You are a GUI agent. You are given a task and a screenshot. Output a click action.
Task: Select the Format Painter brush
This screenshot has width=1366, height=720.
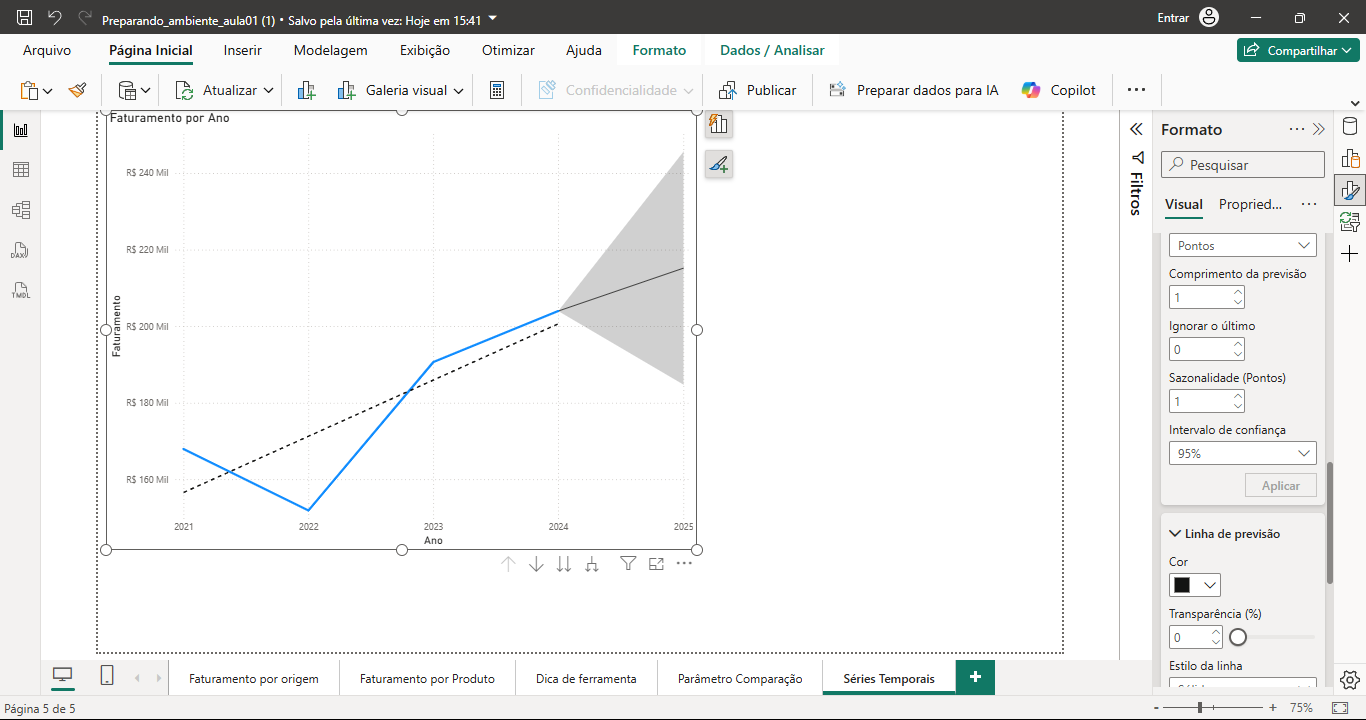tap(78, 90)
